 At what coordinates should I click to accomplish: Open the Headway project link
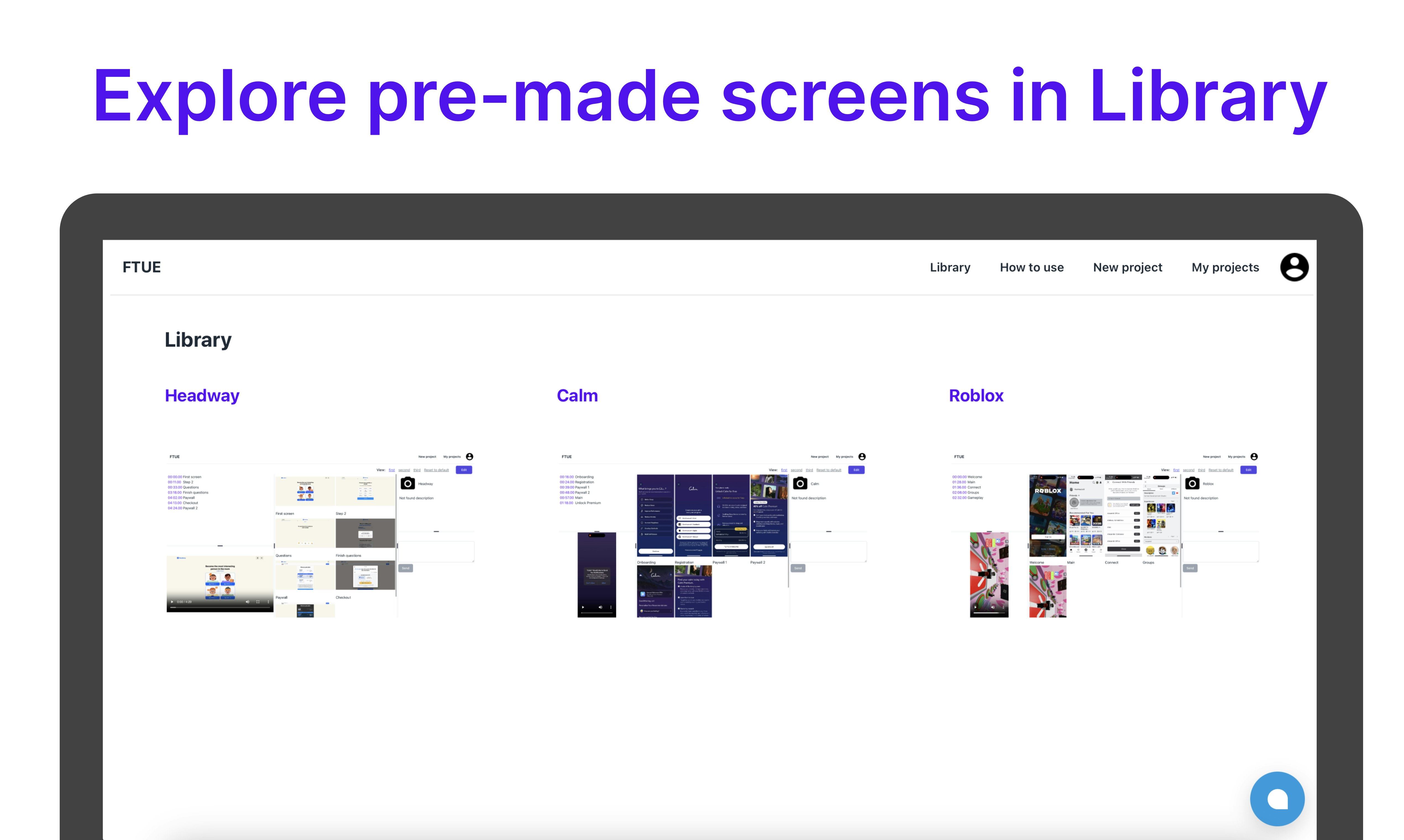pyautogui.click(x=202, y=396)
